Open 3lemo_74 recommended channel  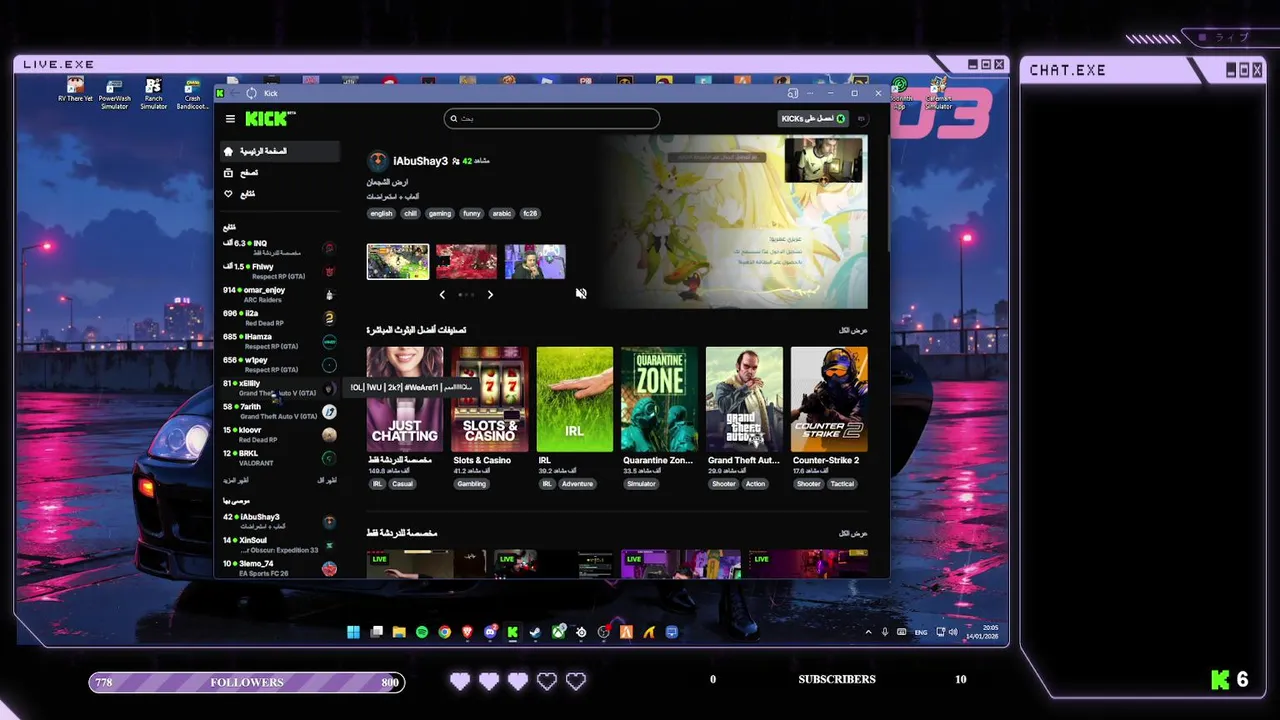pyautogui.click(x=280, y=568)
